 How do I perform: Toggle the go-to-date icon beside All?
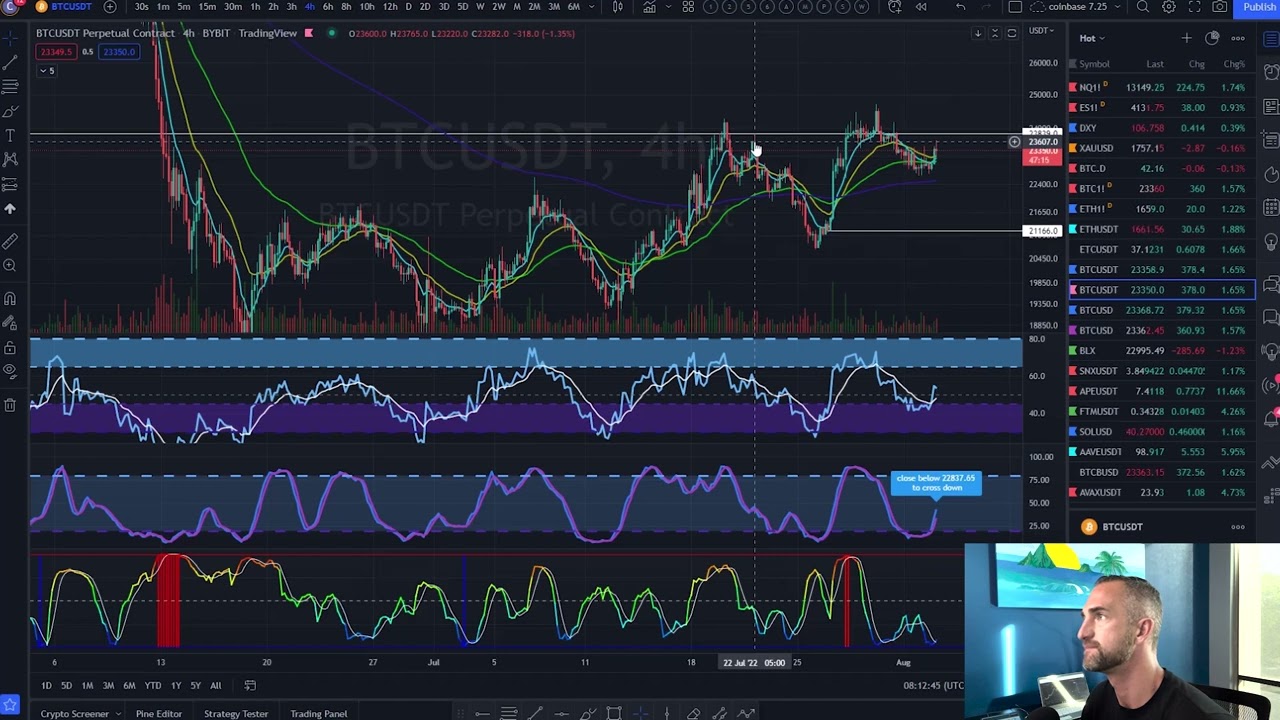tap(250, 685)
